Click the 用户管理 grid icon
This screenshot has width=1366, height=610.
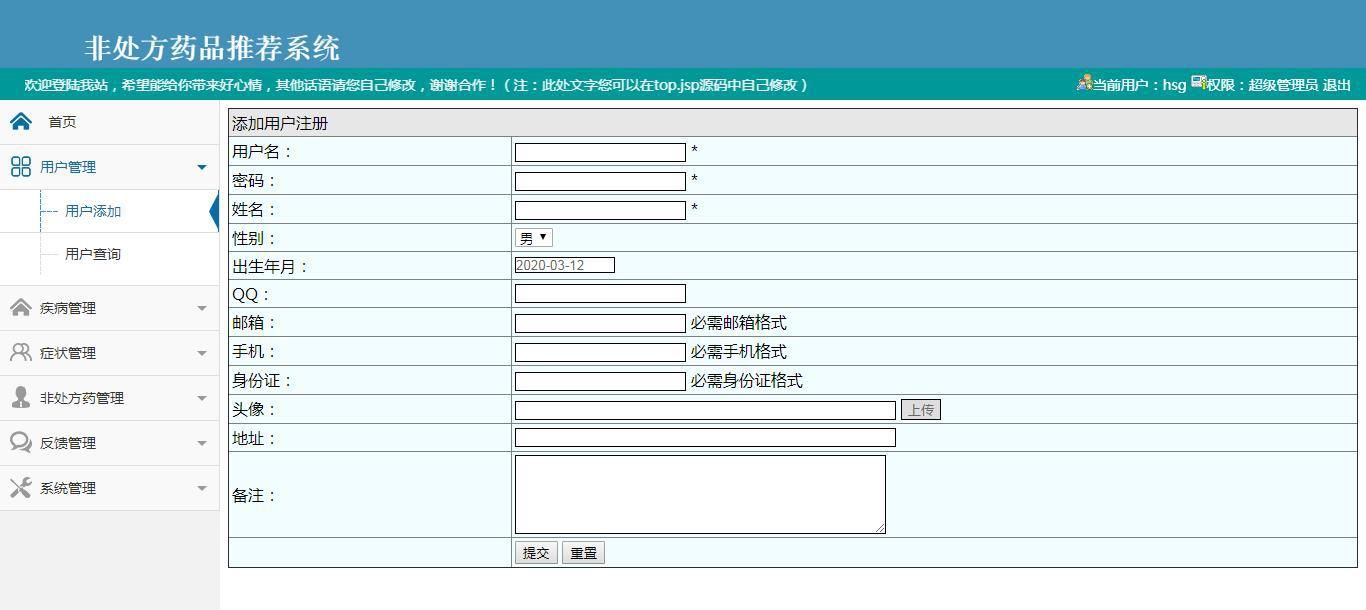click(x=21, y=167)
